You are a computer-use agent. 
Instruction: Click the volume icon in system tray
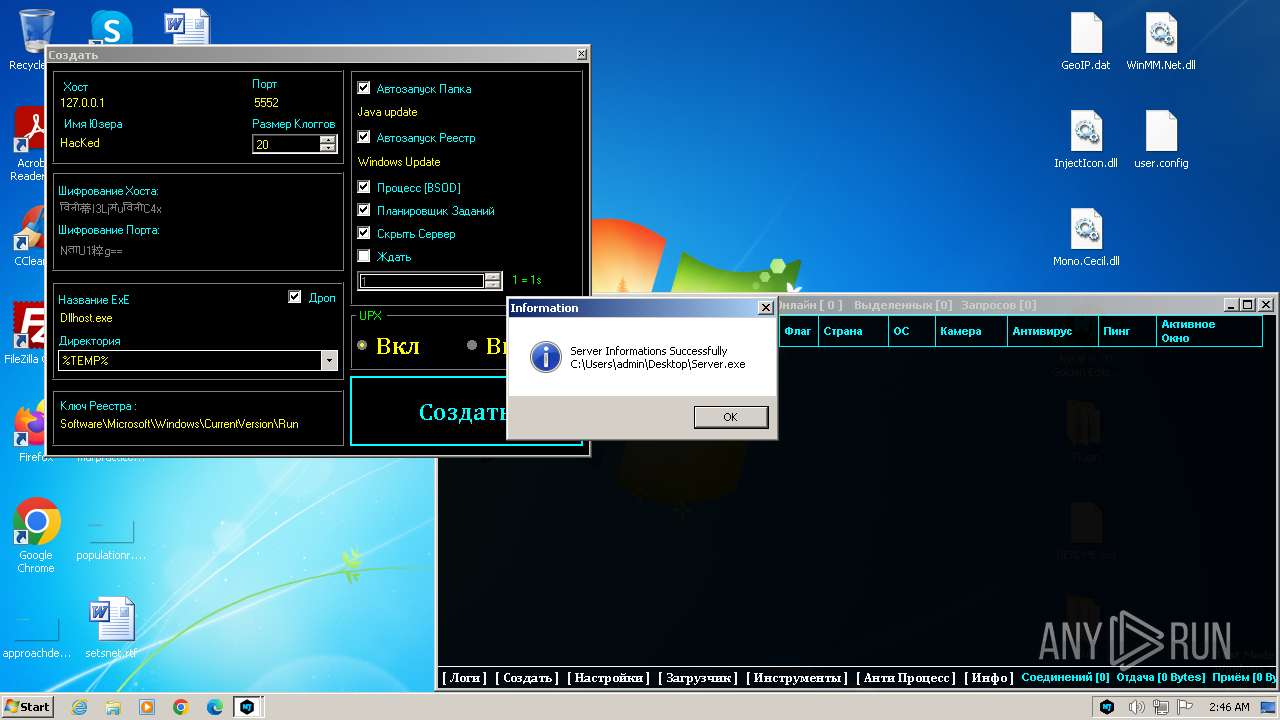click(1137, 707)
